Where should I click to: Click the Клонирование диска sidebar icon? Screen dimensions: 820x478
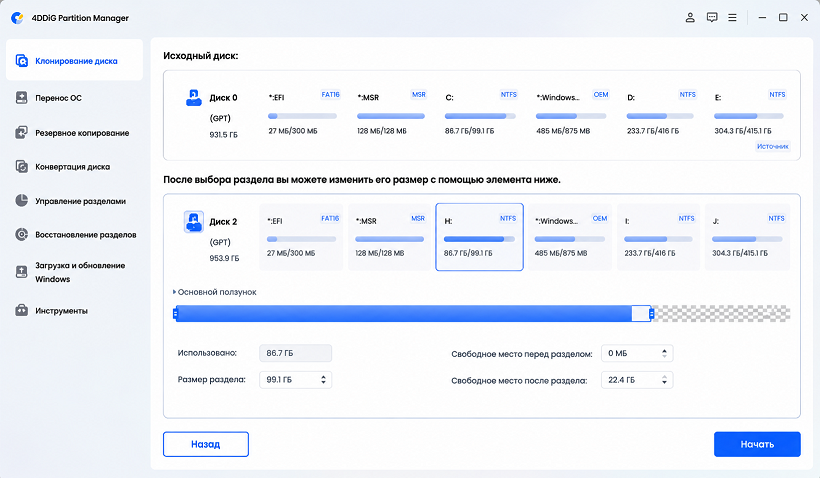point(21,61)
